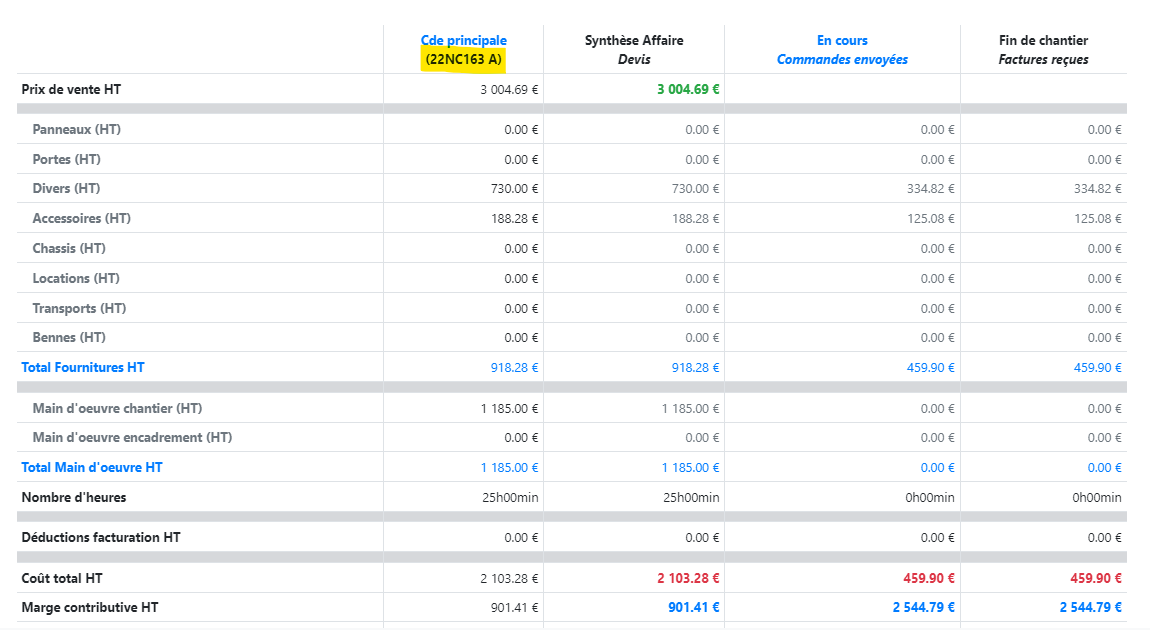Select the Nombre d'heures row label
This screenshot has width=1150, height=630.
[74, 497]
